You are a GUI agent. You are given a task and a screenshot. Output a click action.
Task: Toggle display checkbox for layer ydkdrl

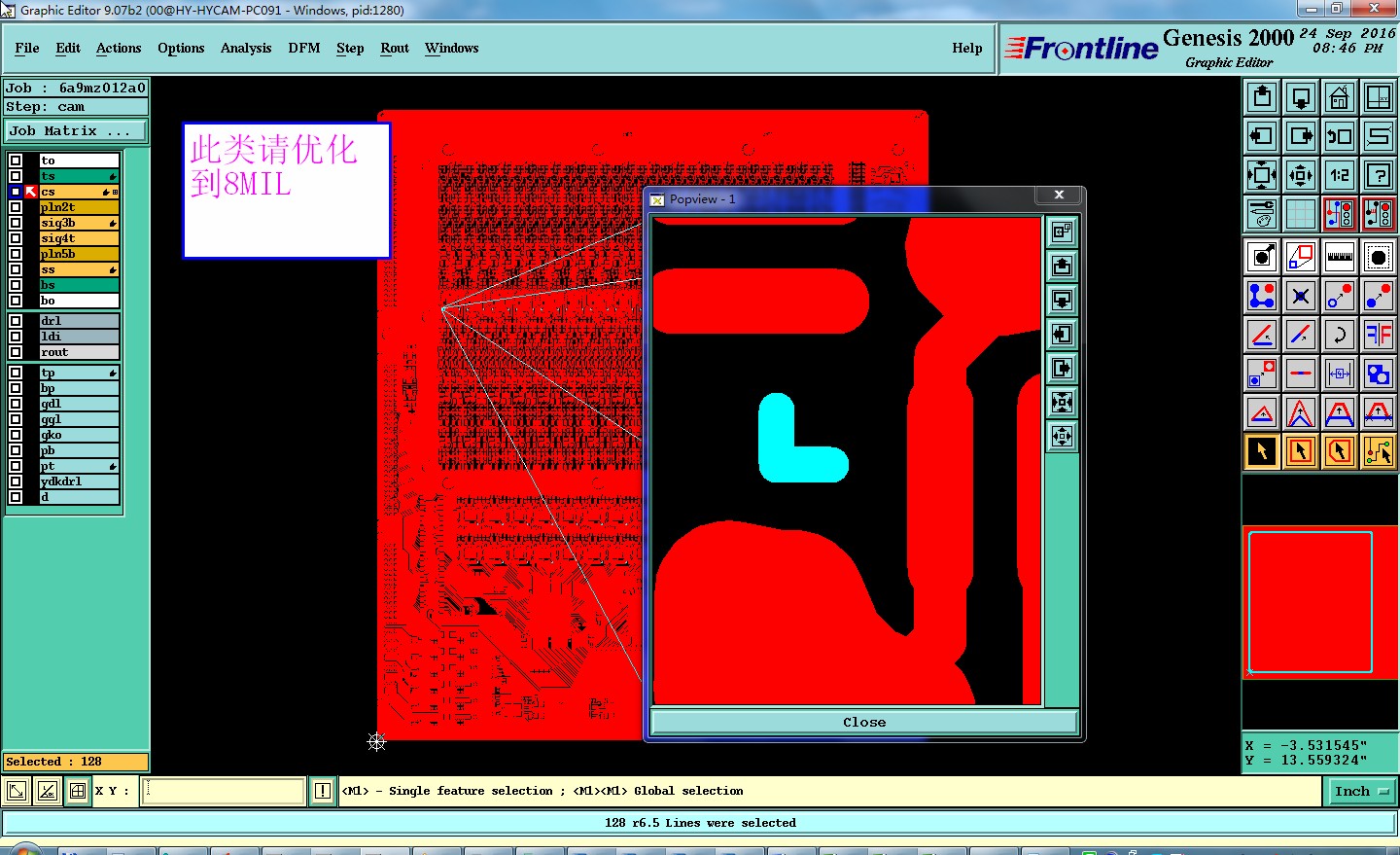[16, 481]
